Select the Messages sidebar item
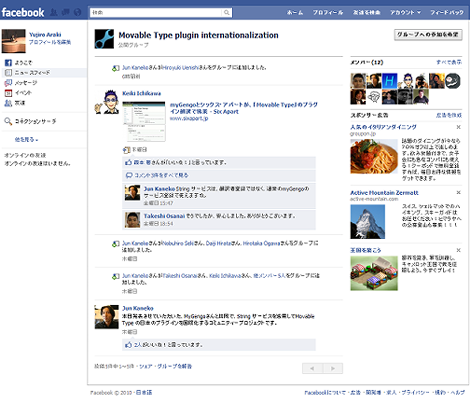Screen dimensions: 470x402 pyautogui.click(x=21, y=83)
